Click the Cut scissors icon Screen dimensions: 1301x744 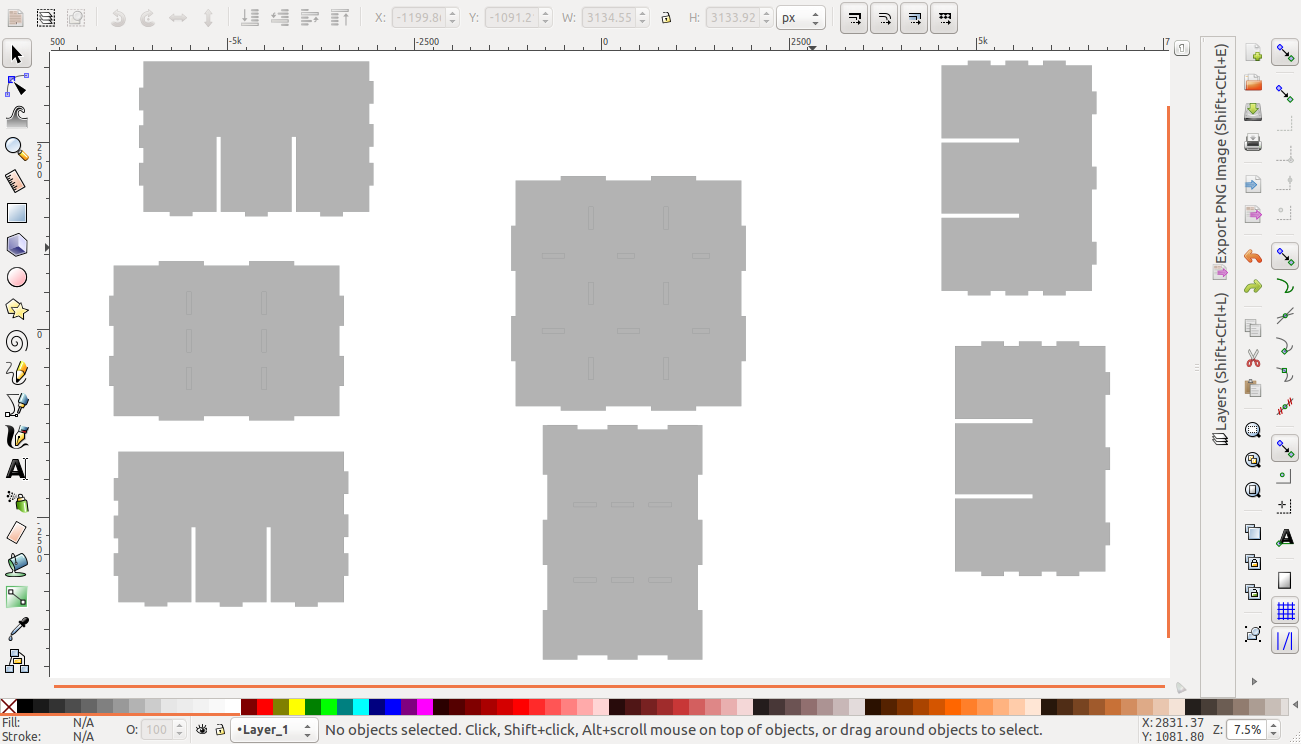pyautogui.click(x=1253, y=358)
